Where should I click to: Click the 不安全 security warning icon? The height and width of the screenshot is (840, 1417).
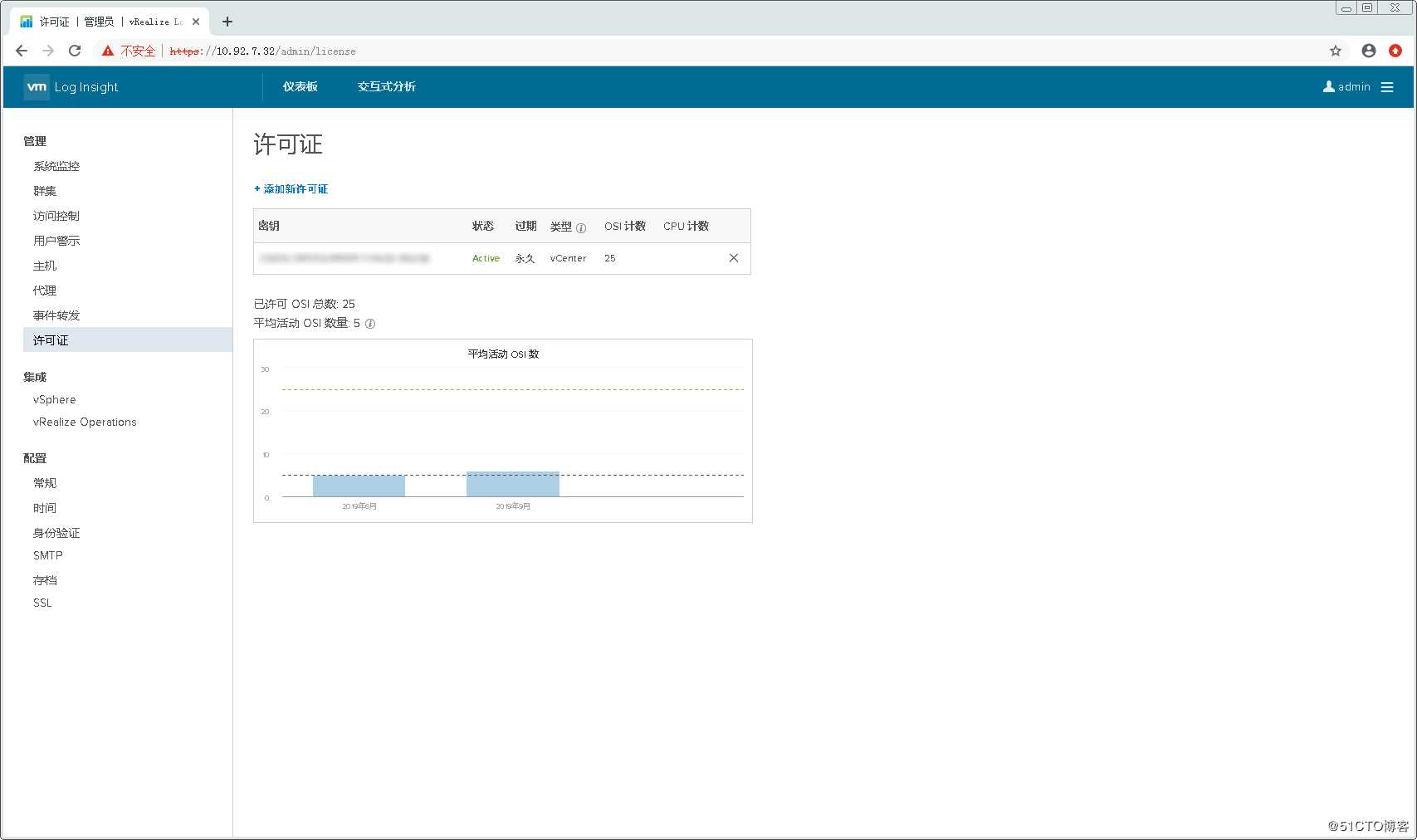point(108,51)
